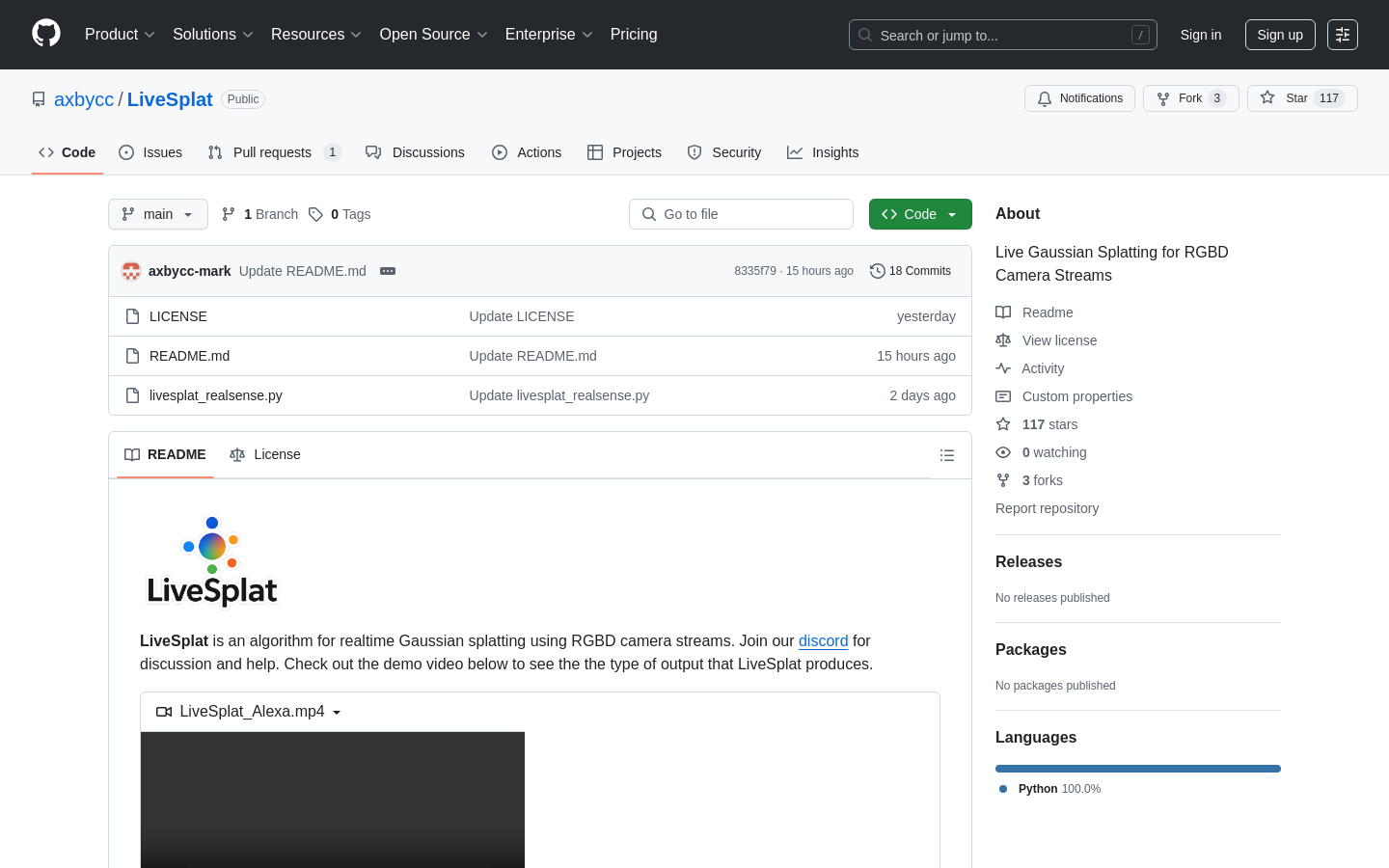Switch to the Issues tab
Viewport: 1389px width, 868px height.
click(x=150, y=152)
